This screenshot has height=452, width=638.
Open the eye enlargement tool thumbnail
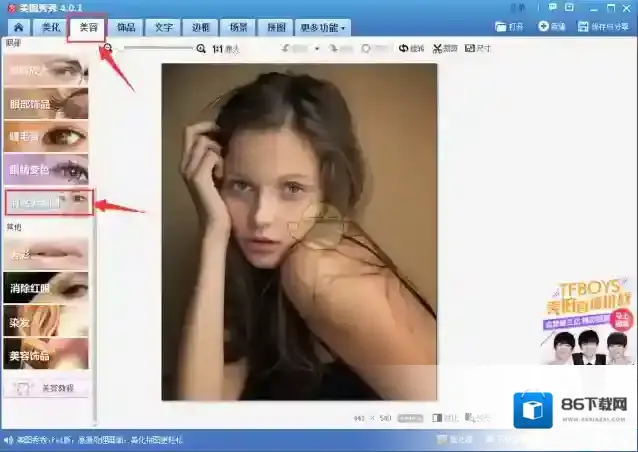[x=46, y=70]
